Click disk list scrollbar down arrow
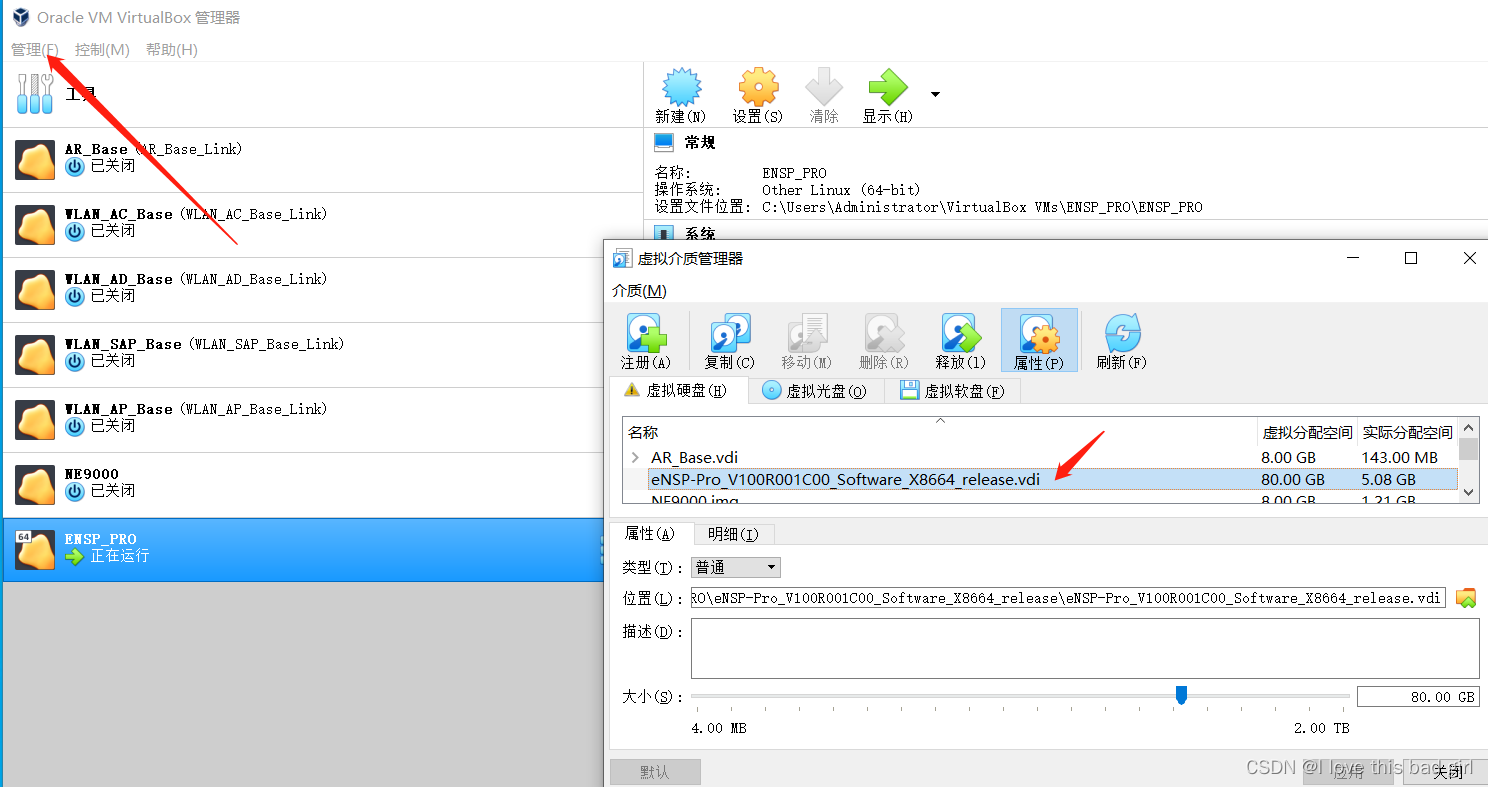The width and height of the screenshot is (1488, 787). pyautogui.click(x=1469, y=492)
